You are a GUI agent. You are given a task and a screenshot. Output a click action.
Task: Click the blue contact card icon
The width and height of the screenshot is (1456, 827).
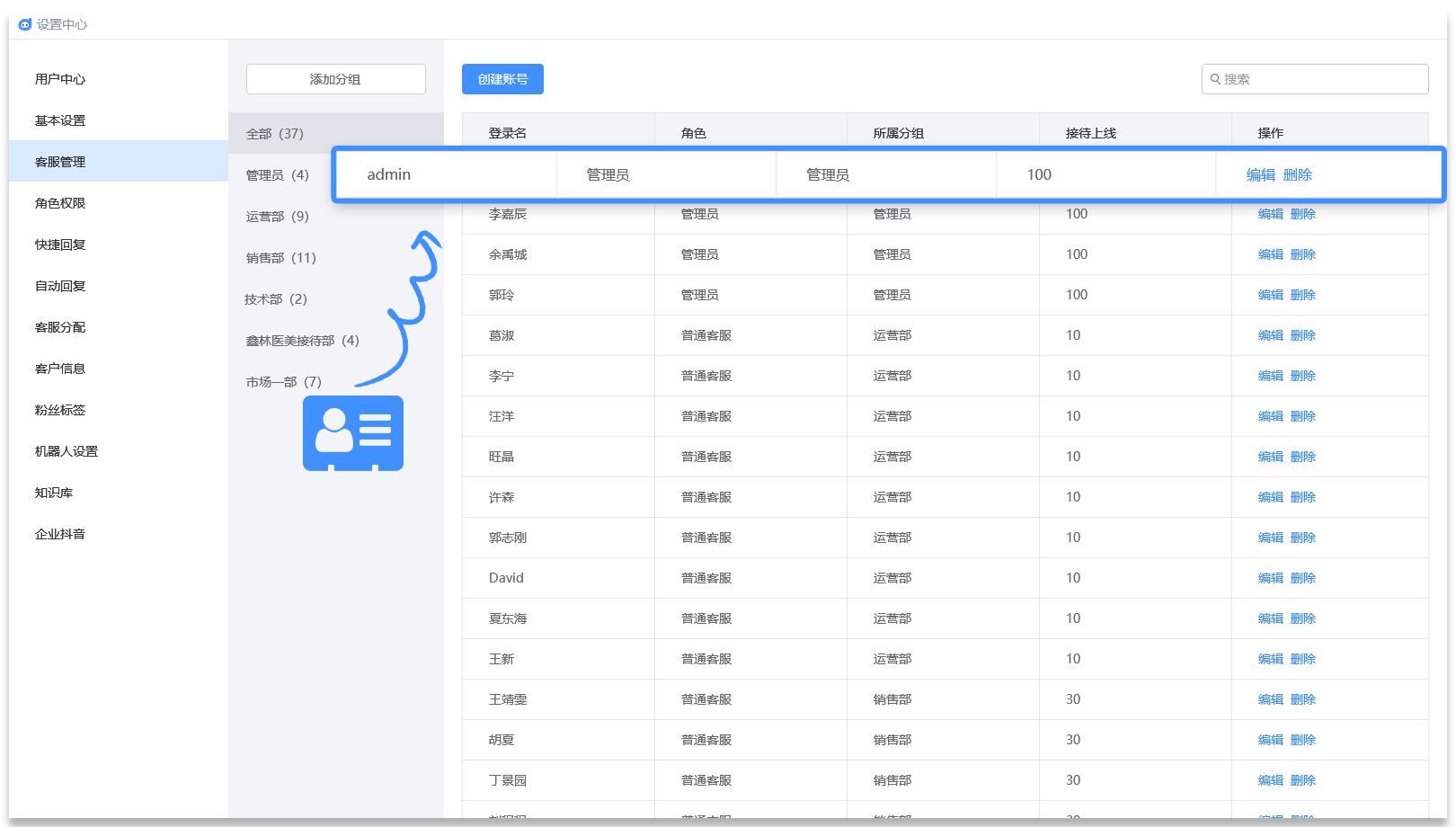352,433
